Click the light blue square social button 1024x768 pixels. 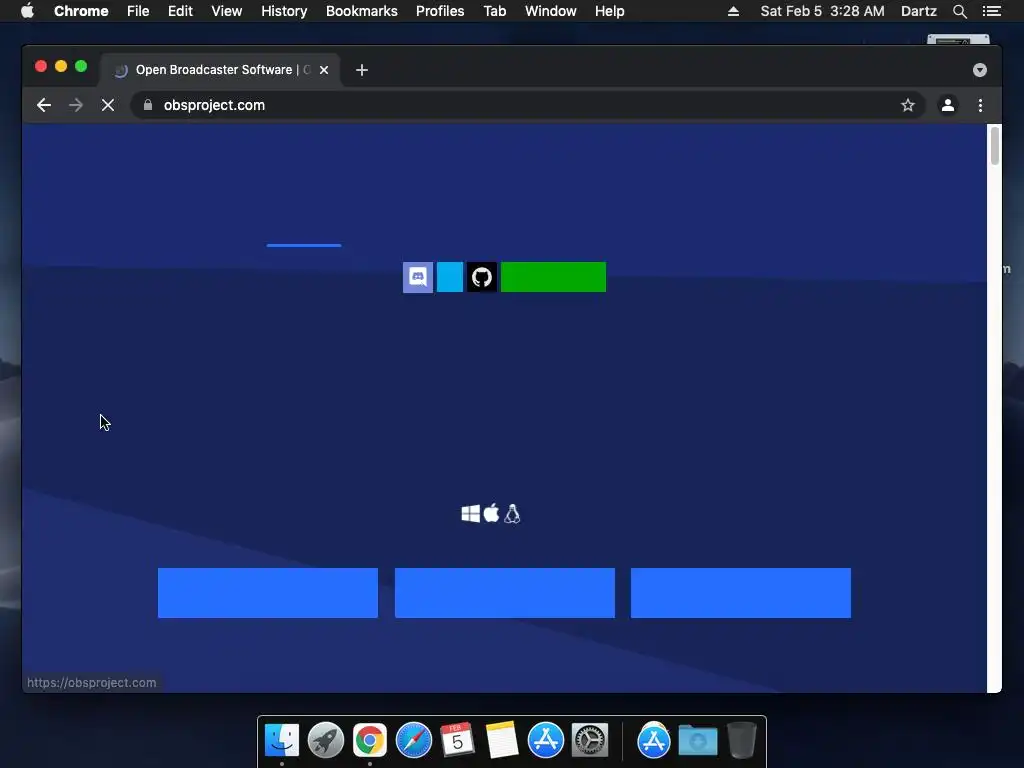(449, 277)
